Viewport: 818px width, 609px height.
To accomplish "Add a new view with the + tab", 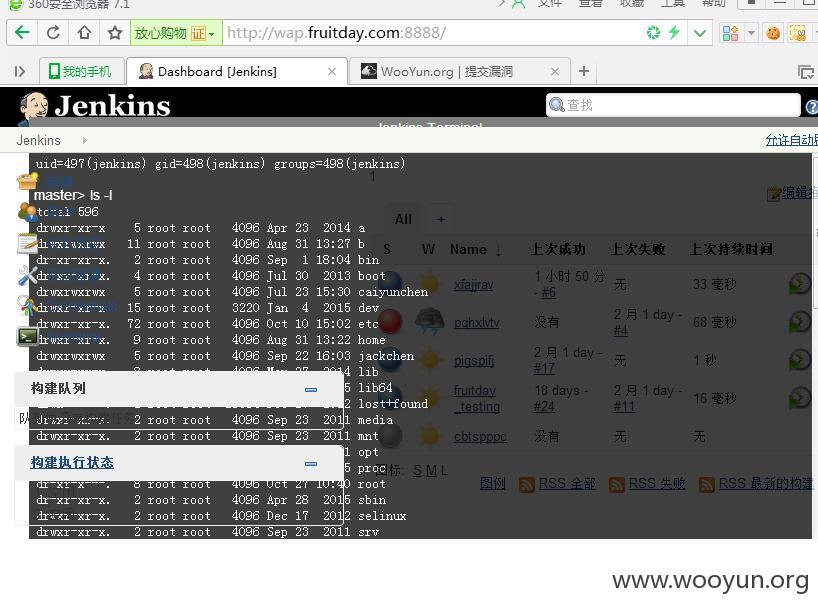I will 441,219.
